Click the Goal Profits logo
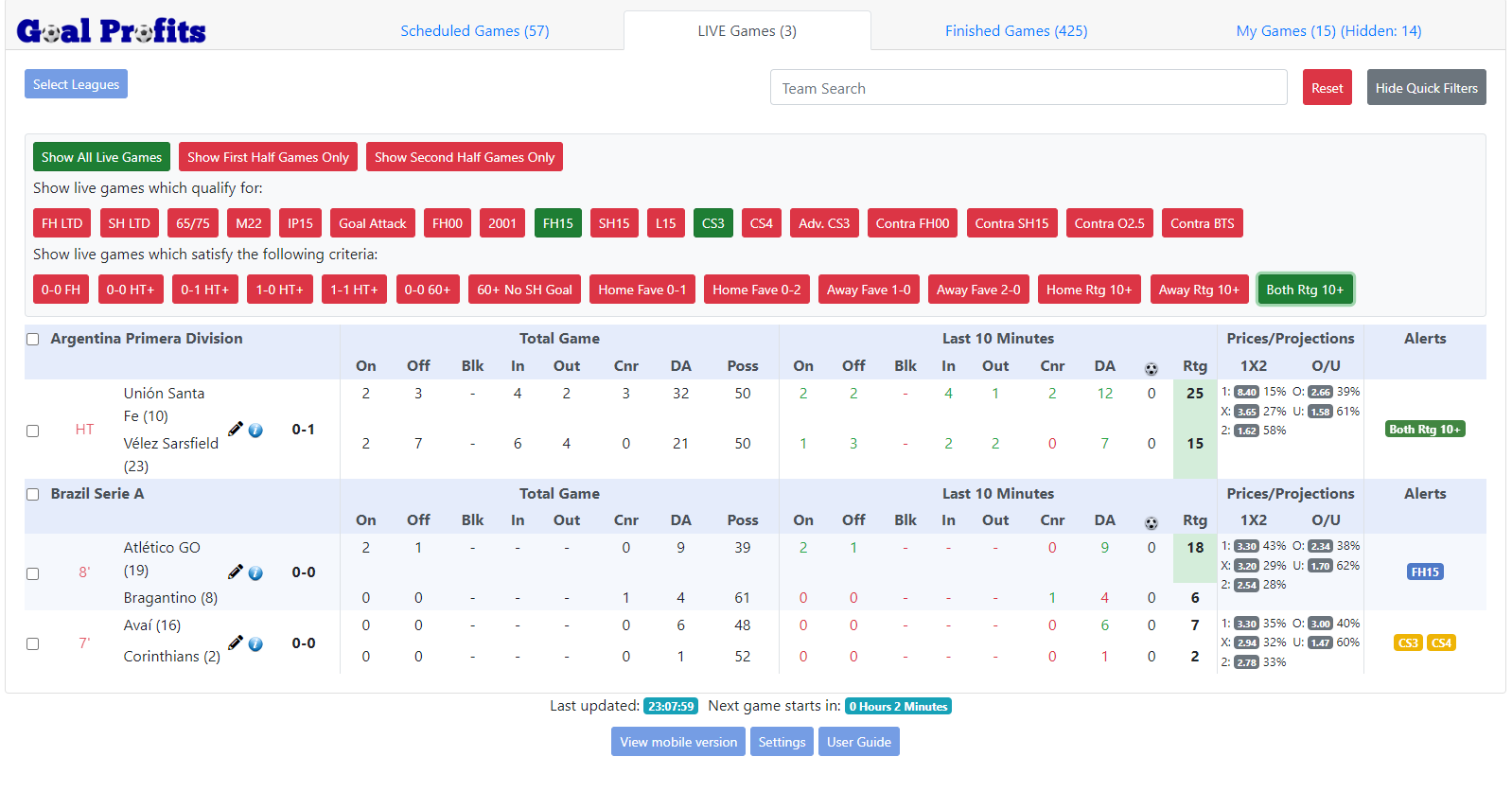The image size is (1512, 792). [112, 31]
